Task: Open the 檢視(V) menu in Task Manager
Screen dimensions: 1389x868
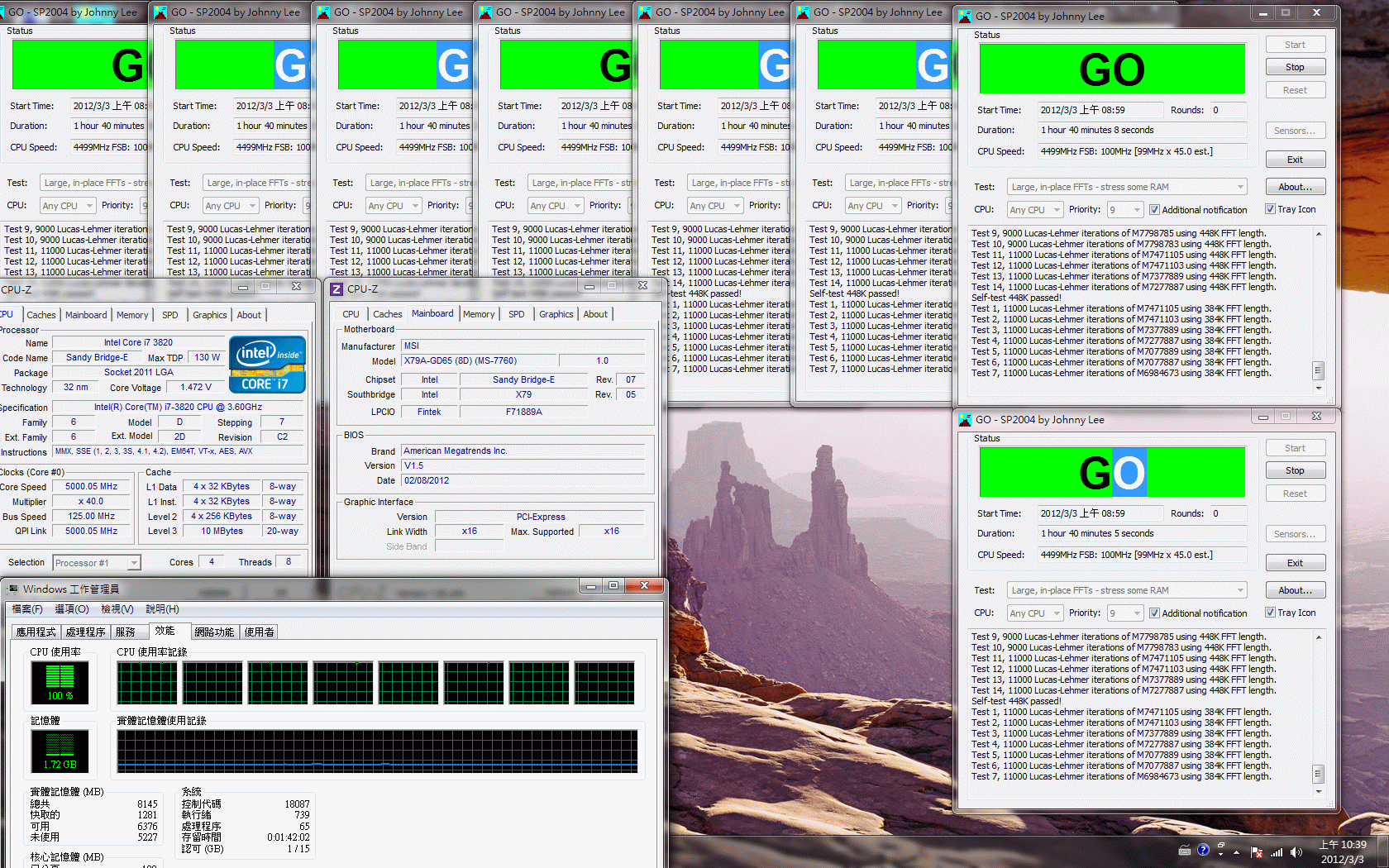Action: (117, 609)
